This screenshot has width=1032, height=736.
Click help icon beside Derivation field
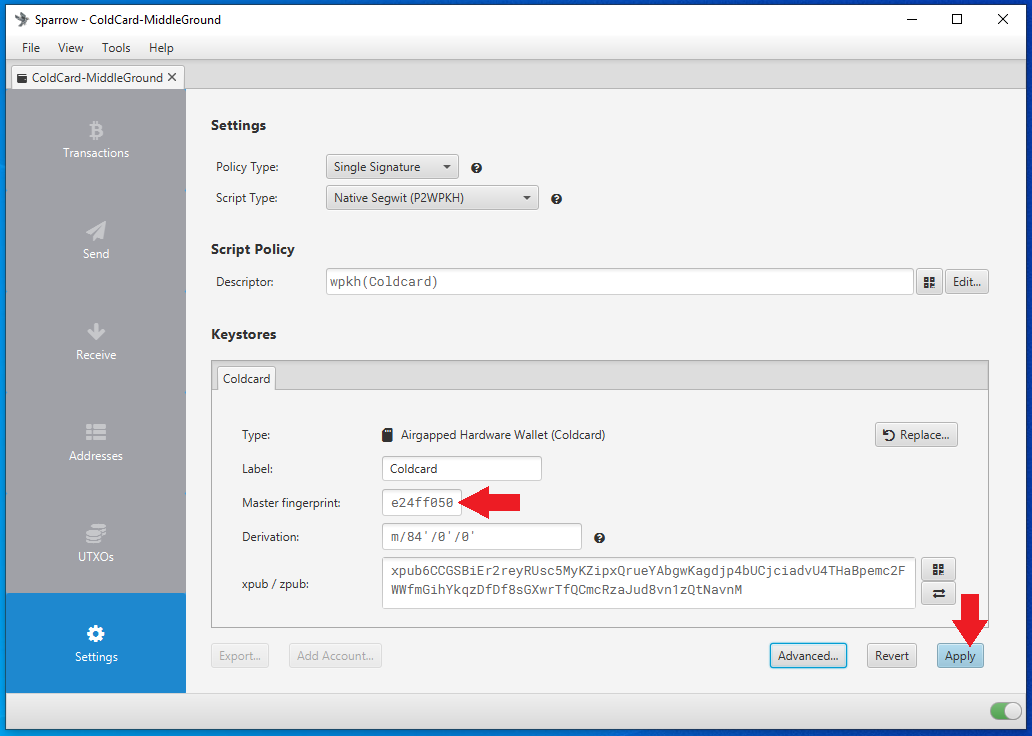pyautogui.click(x=599, y=538)
